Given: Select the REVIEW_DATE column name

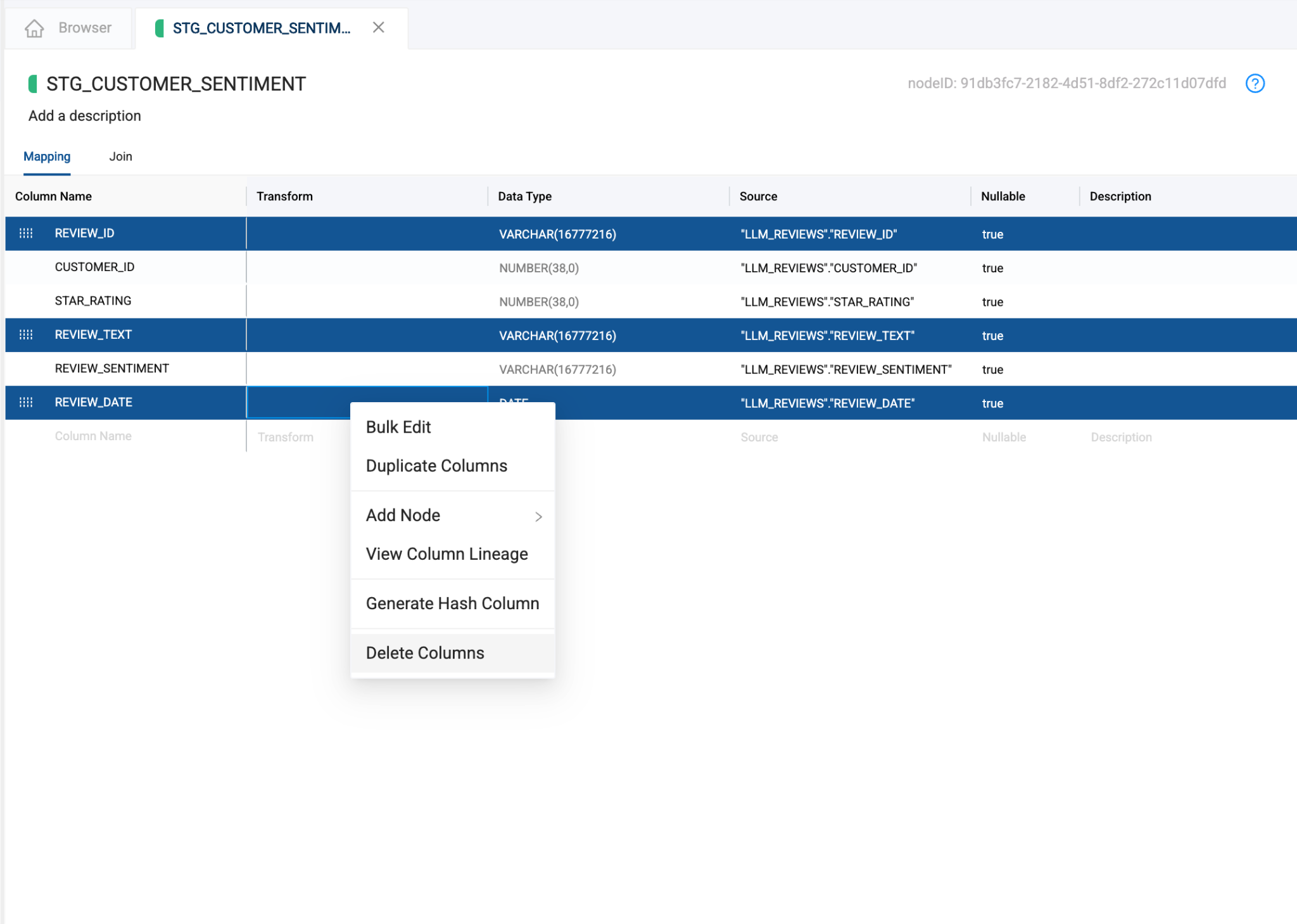Looking at the screenshot, I should (x=93, y=402).
